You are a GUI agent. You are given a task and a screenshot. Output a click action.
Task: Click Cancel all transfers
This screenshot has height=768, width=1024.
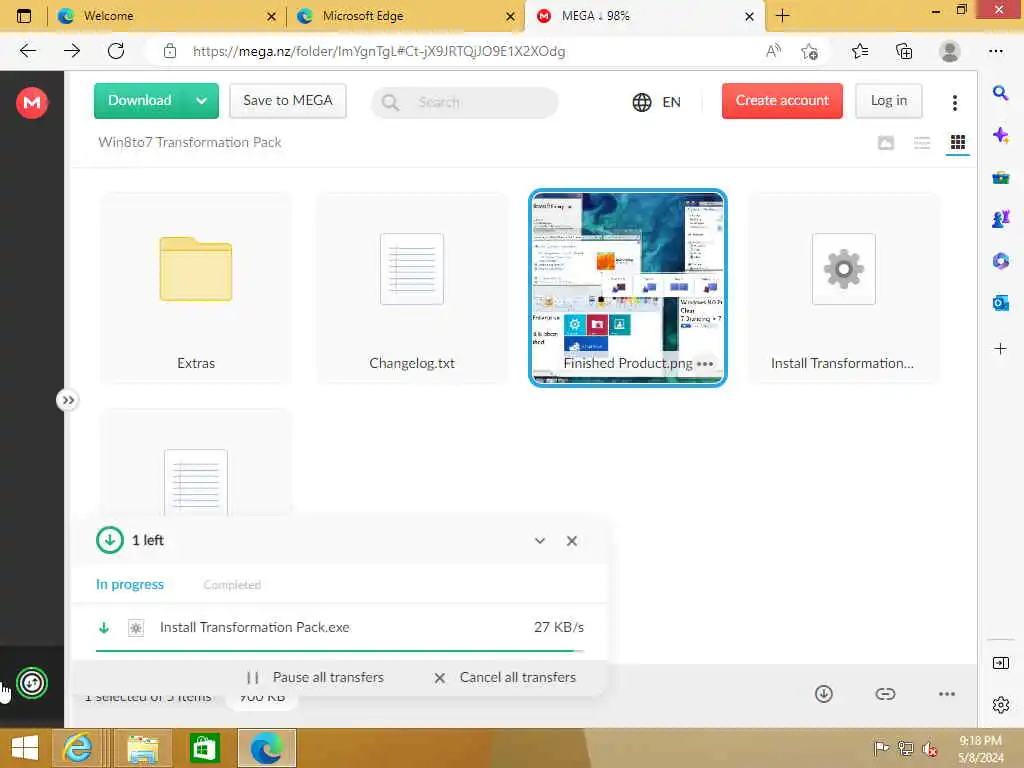(505, 677)
